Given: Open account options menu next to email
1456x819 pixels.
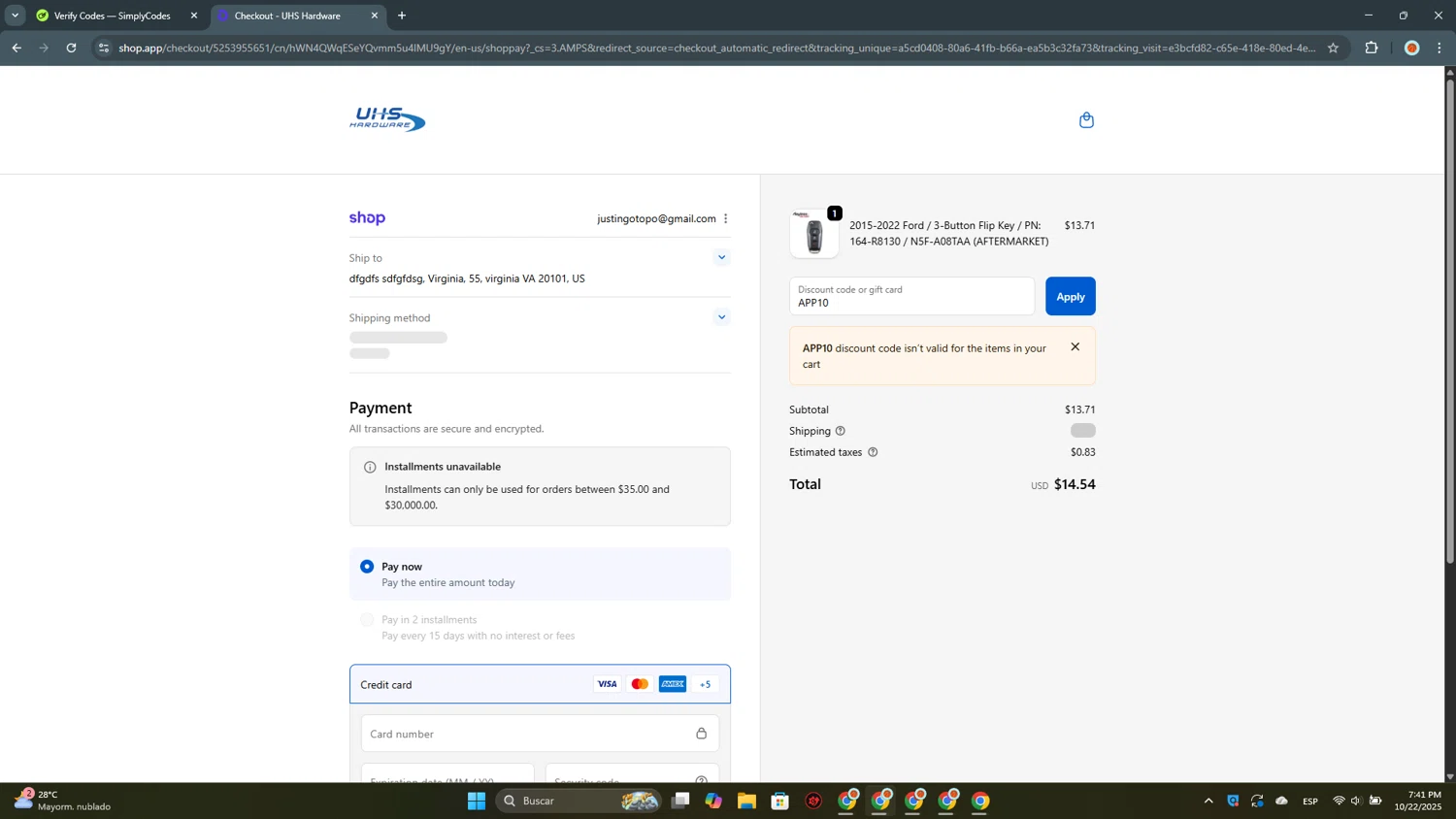Looking at the screenshot, I should [x=726, y=218].
